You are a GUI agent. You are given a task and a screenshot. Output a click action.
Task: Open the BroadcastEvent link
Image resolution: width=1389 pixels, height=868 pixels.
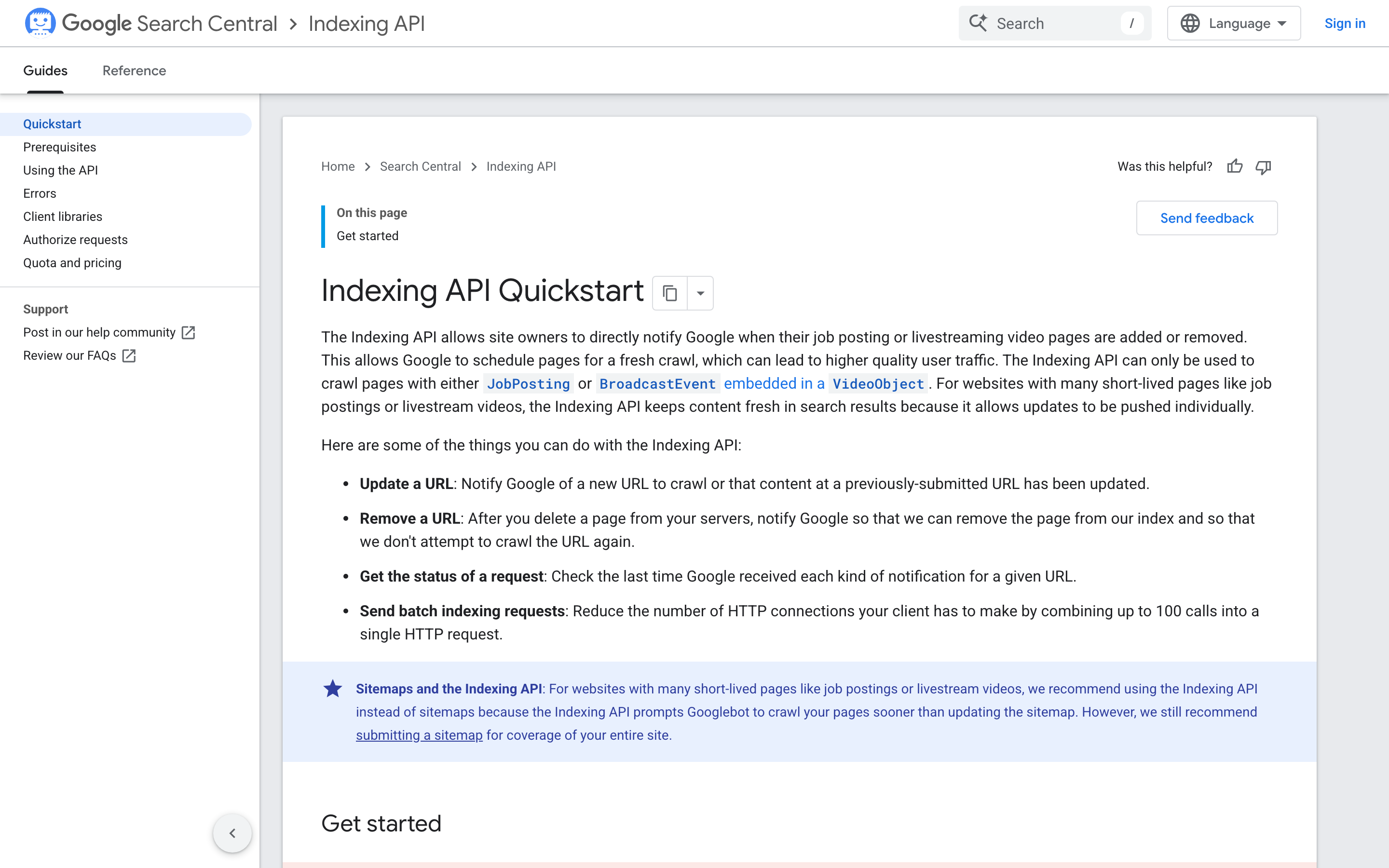pos(657,383)
